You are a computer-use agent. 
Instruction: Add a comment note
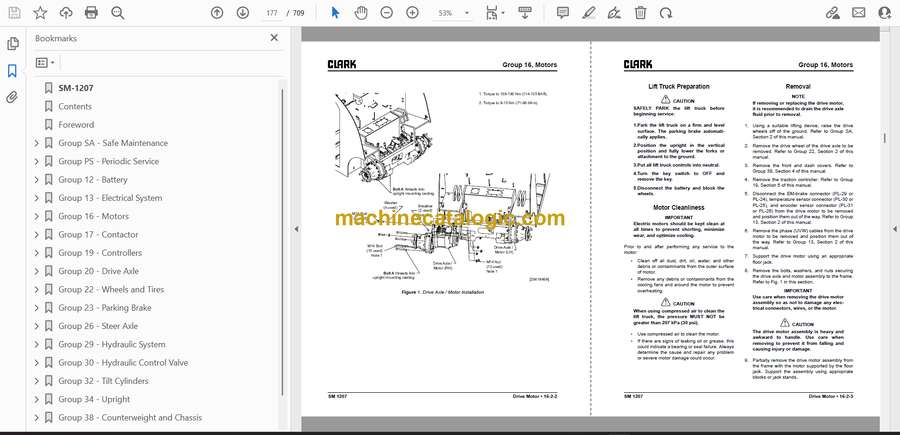pyautogui.click(x=563, y=13)
